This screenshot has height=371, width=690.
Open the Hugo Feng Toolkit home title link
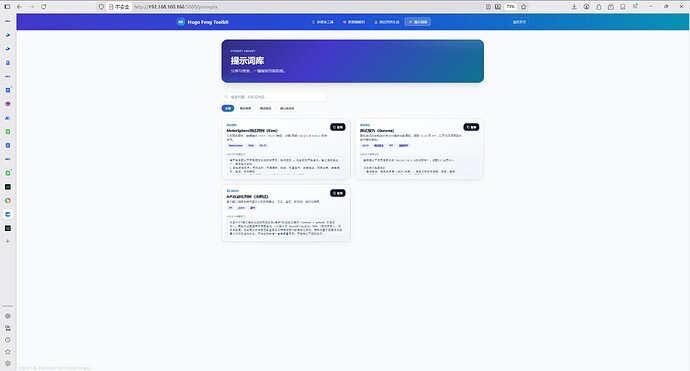208,22
